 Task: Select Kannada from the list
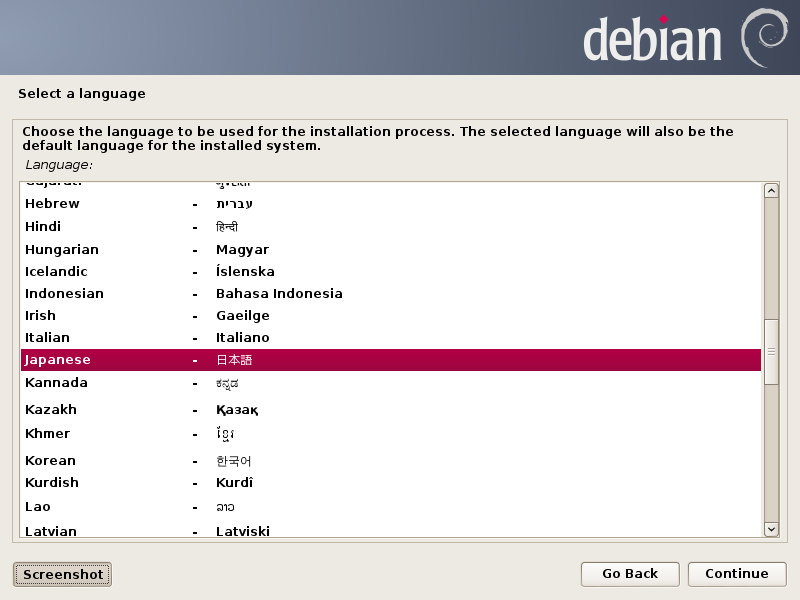point(56,383)
